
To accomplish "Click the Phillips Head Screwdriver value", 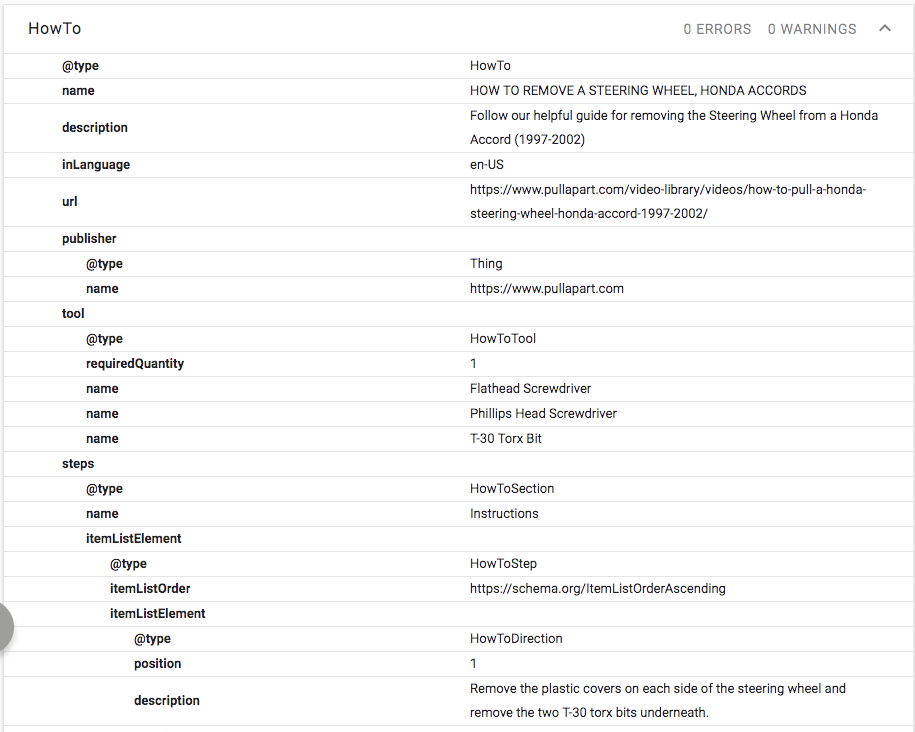I will 543,414.
